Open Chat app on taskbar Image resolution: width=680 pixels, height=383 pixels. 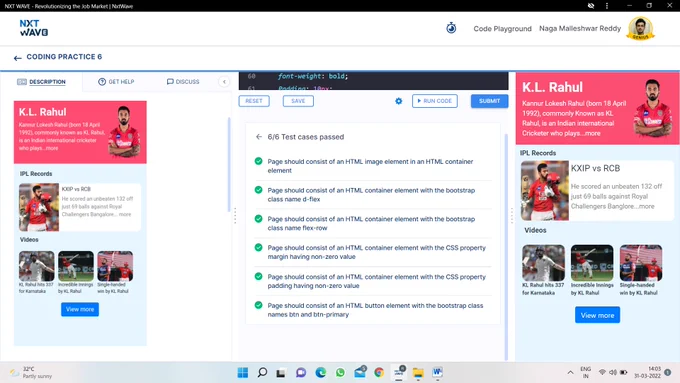(x=301, y=373)
